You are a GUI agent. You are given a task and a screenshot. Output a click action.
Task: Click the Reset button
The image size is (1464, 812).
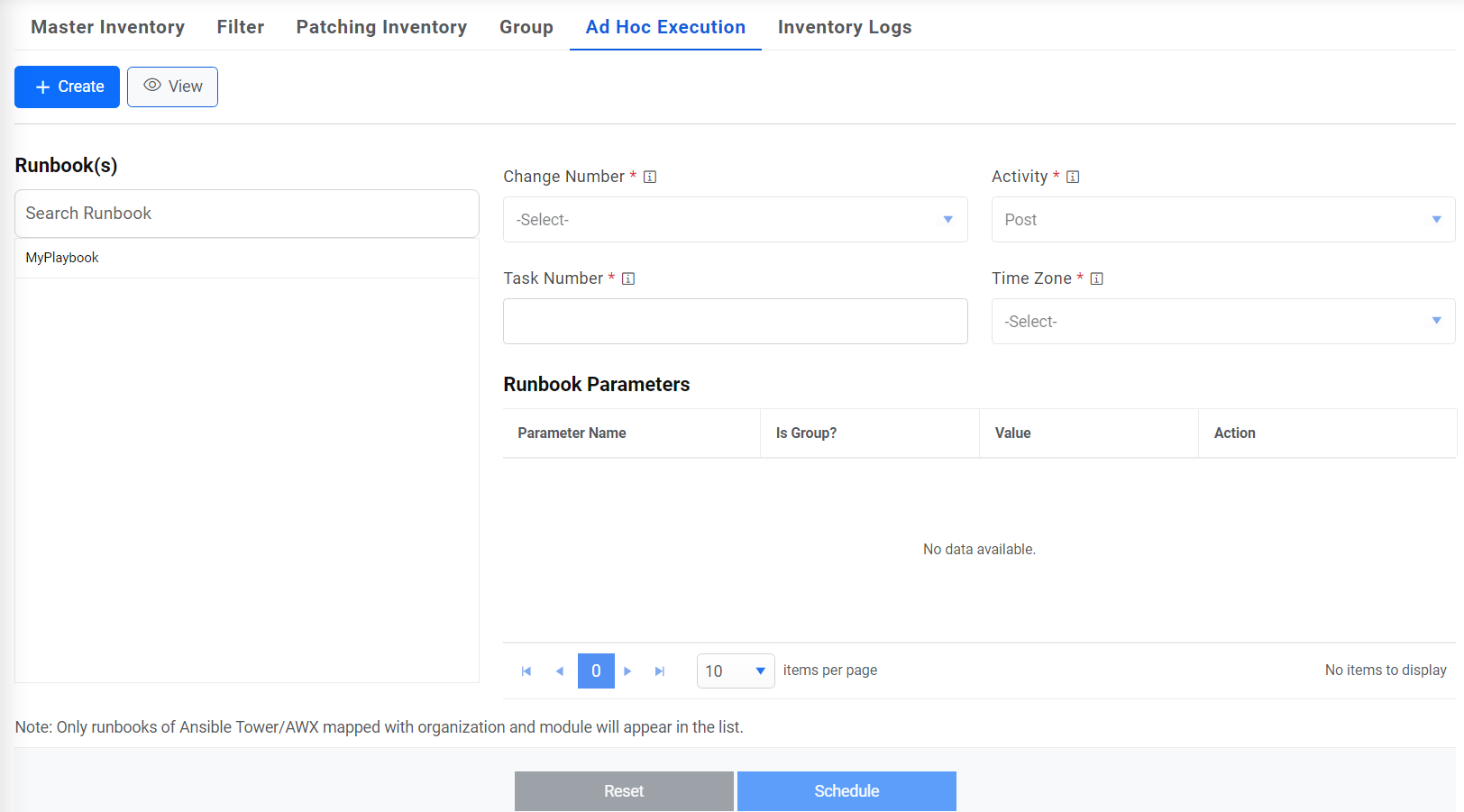(x=624, y=790)
